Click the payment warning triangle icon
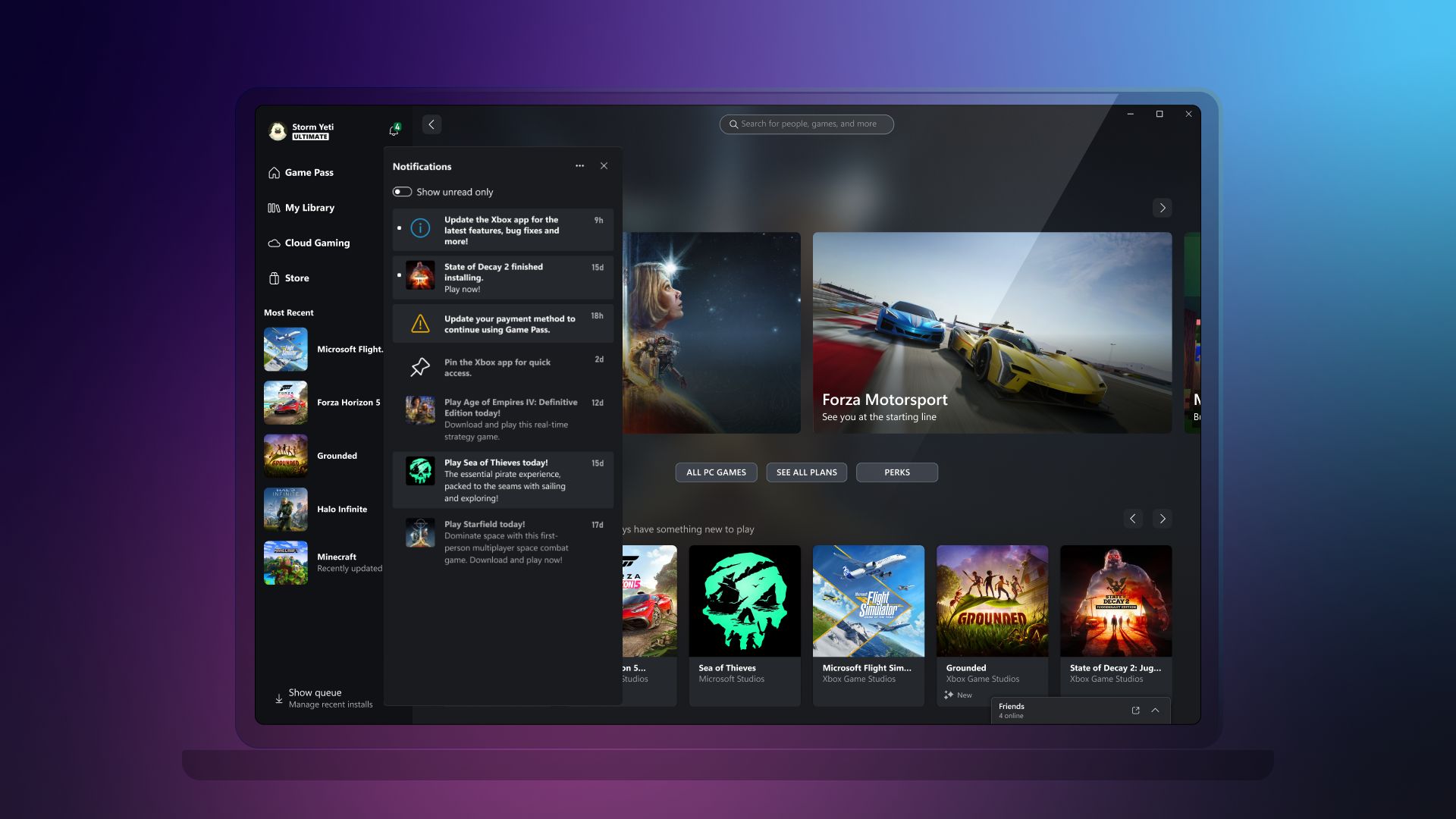 click(x=420, y=324)
